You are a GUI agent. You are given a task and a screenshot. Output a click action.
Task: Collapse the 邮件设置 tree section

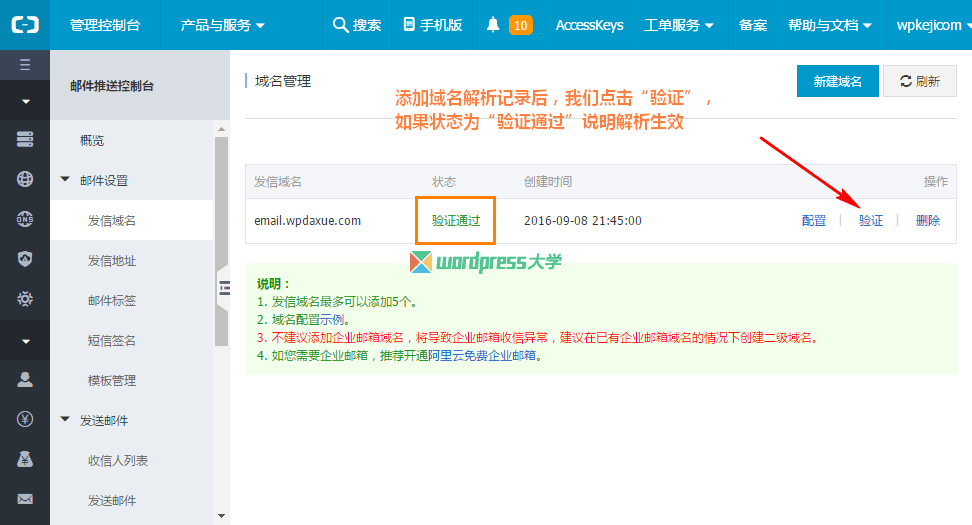(66, 180)
